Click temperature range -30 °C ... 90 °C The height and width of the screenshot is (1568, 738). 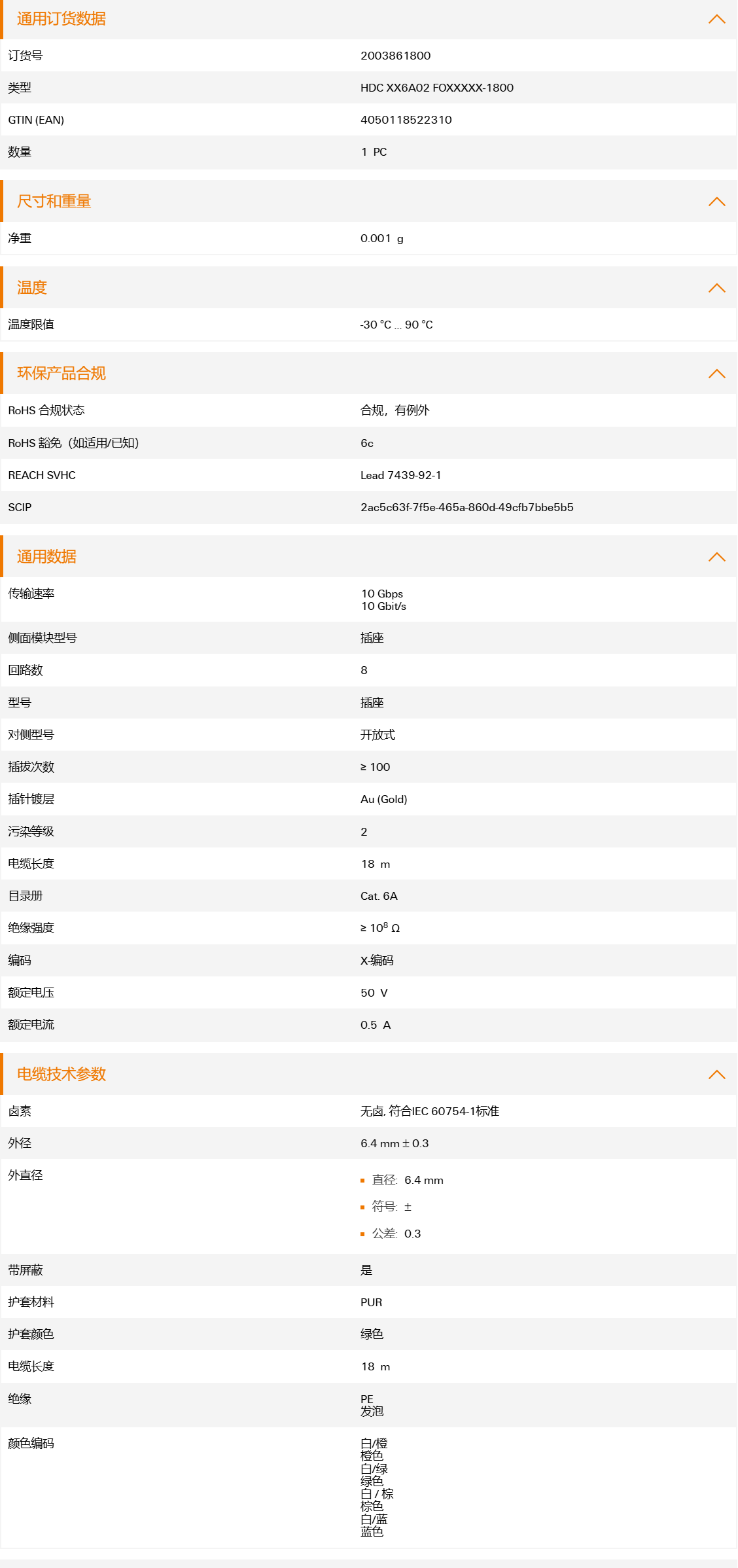point(396,325)
